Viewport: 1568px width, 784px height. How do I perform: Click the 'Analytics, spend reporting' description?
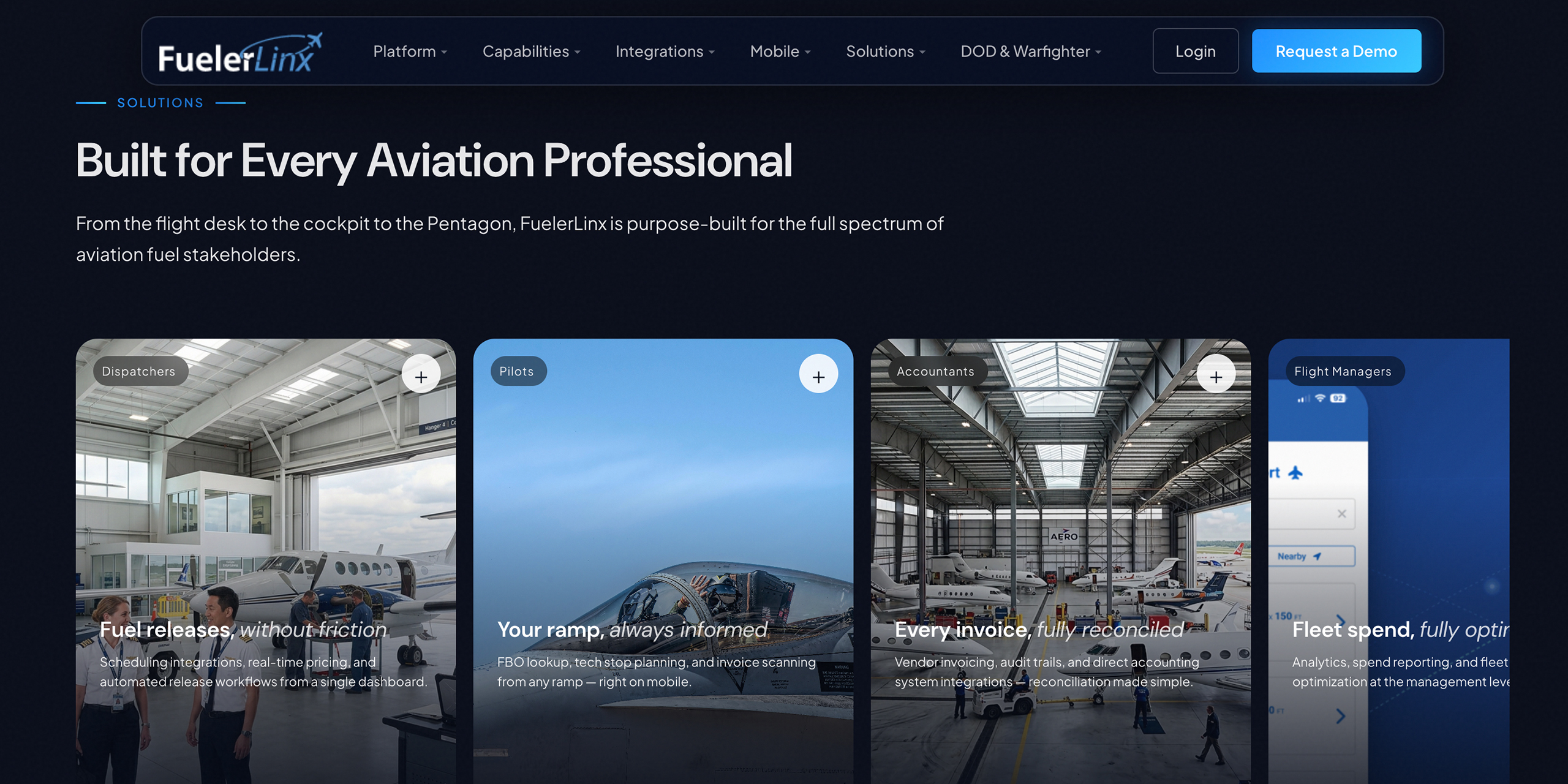point(1400,672)
